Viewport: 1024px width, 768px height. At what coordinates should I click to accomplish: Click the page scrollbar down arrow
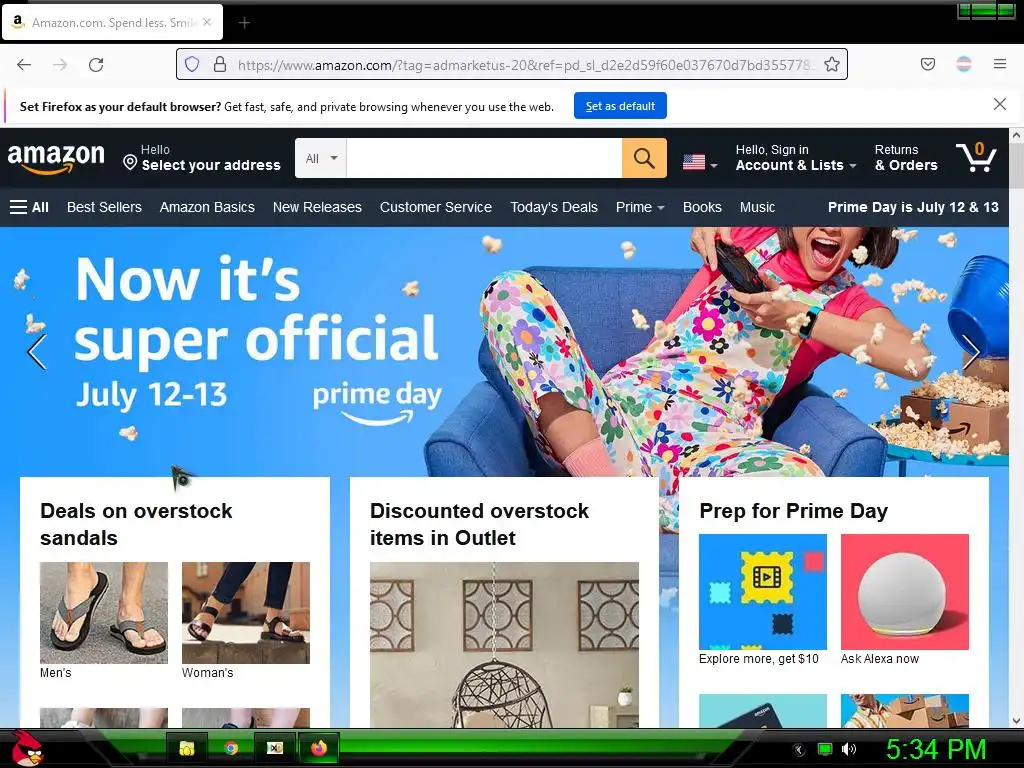1016,721
